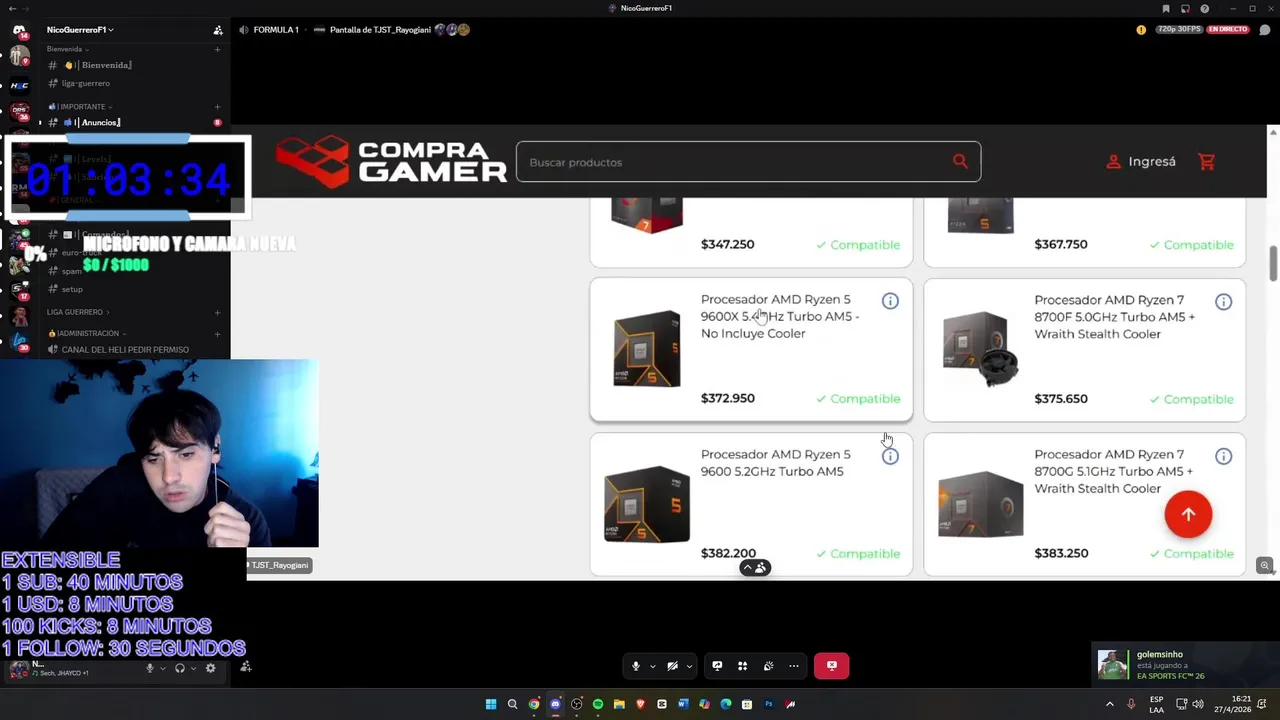Image resolution: width=1280 pixels, height=720 pixels.
Task: Click the $372.950 price
Action: 728,398
